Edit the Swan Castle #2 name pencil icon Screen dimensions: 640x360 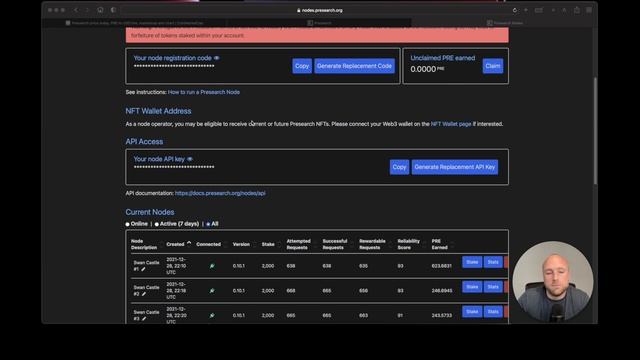(144, 294)
